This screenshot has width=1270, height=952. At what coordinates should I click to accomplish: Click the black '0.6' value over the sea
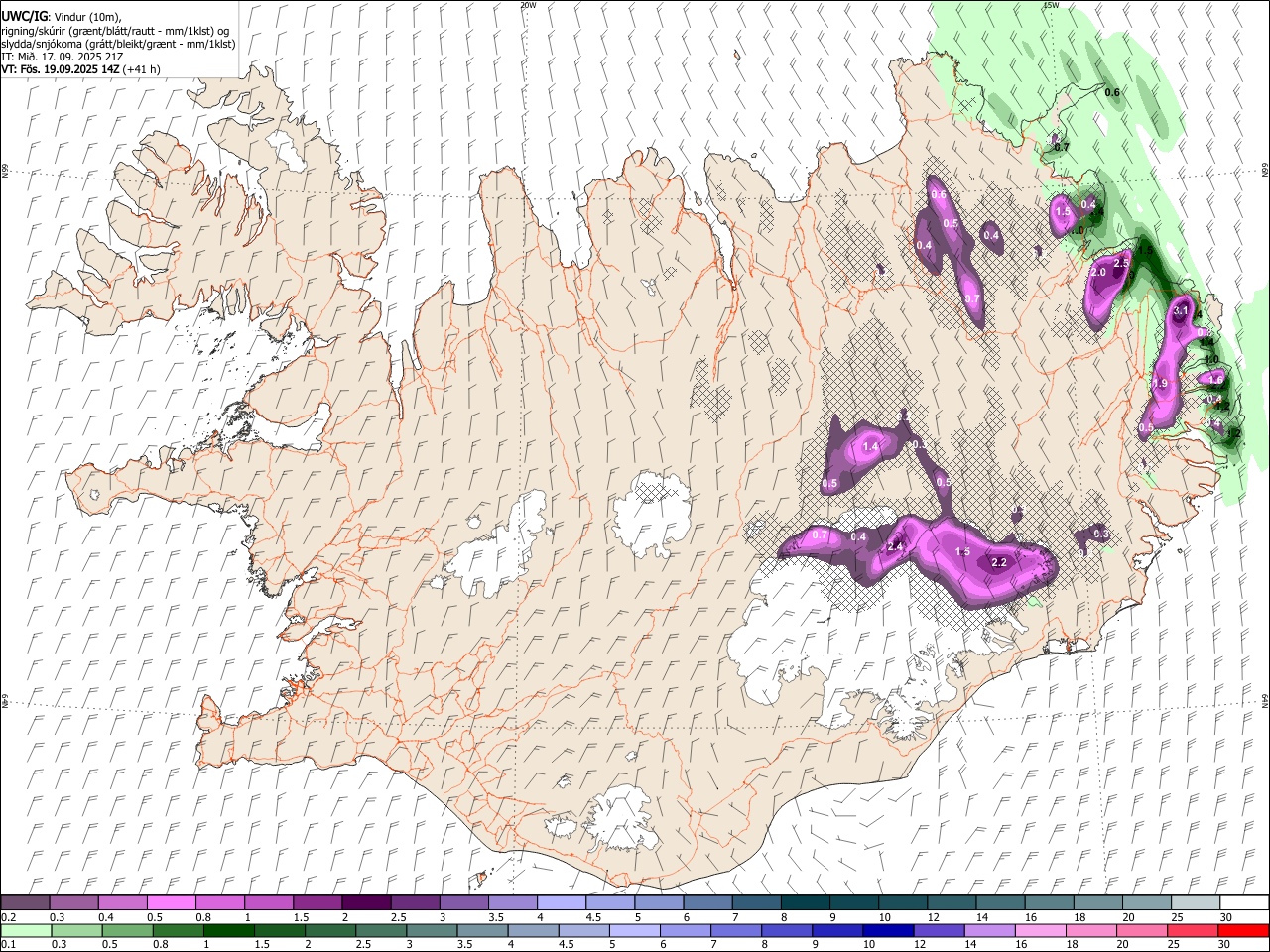tap(1112, 92)
